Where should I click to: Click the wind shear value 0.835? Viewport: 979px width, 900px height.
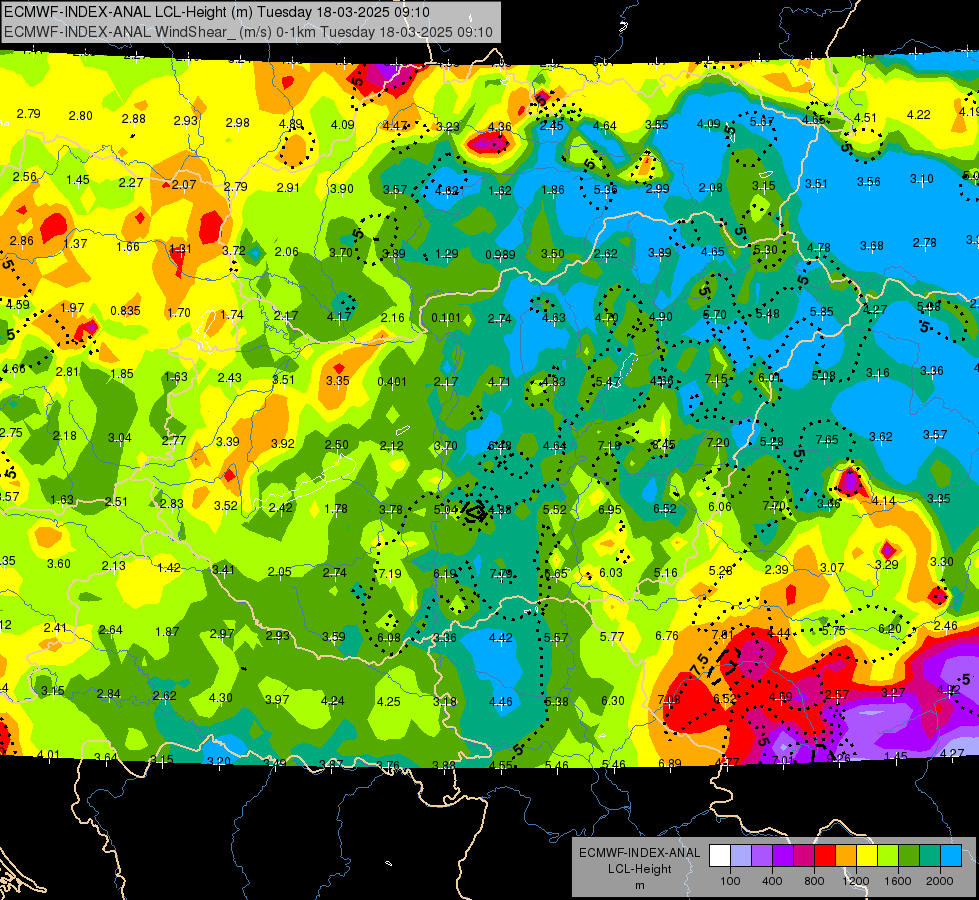tap(125, 310)
